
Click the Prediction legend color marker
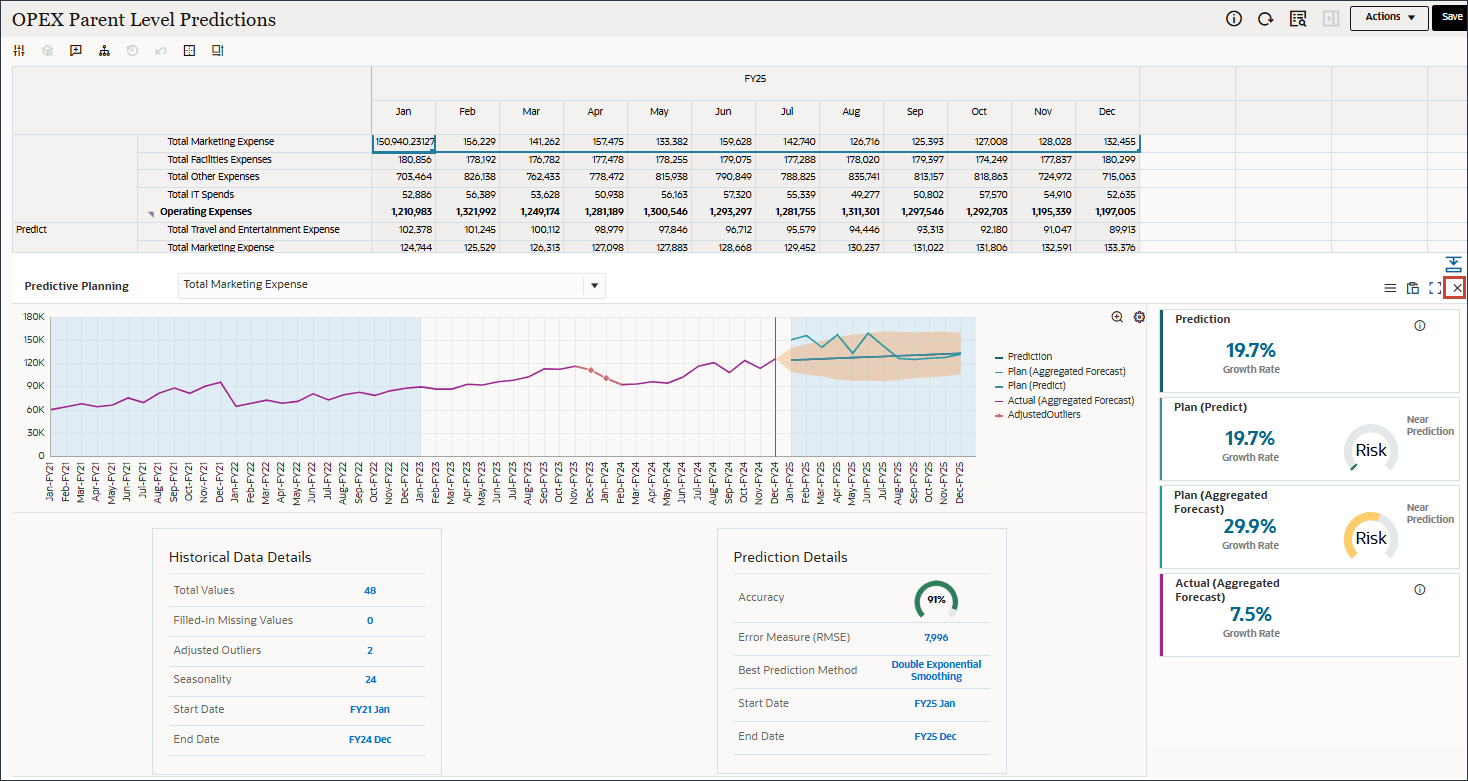coord(1000,357)
